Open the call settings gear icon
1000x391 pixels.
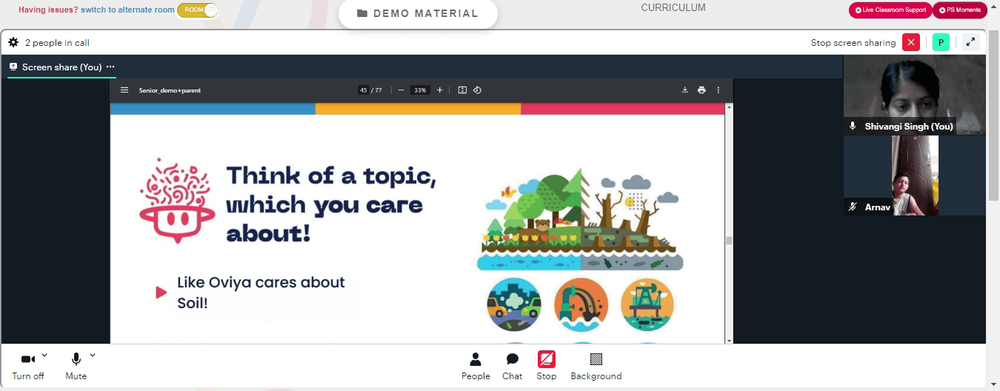tap(13, 43)
